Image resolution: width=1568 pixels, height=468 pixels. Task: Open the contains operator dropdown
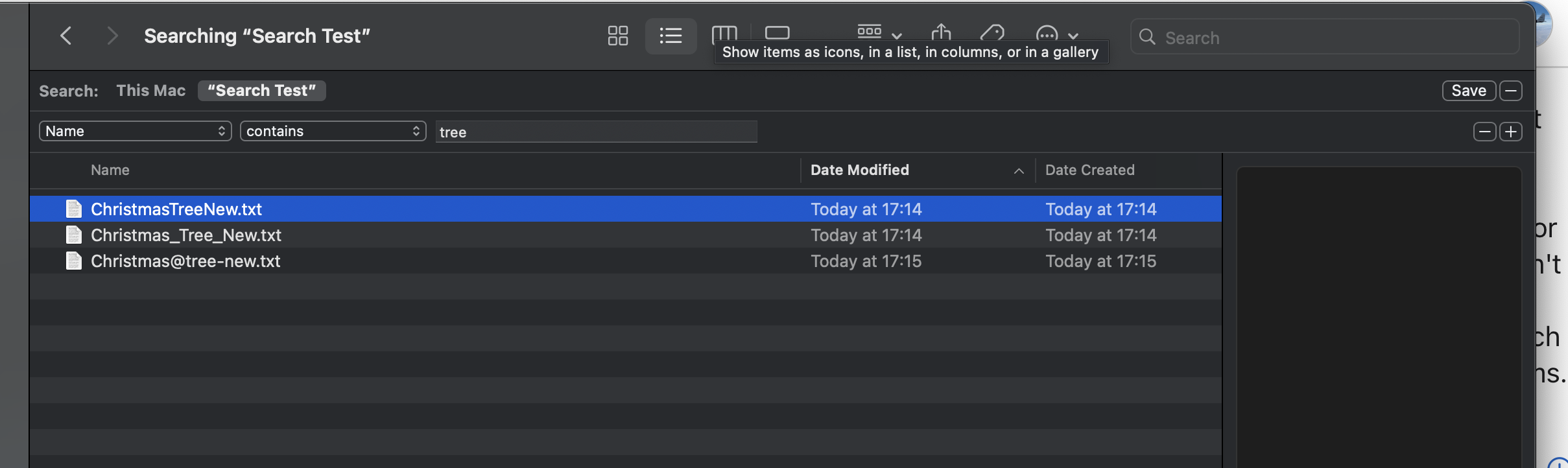[333, 131]
